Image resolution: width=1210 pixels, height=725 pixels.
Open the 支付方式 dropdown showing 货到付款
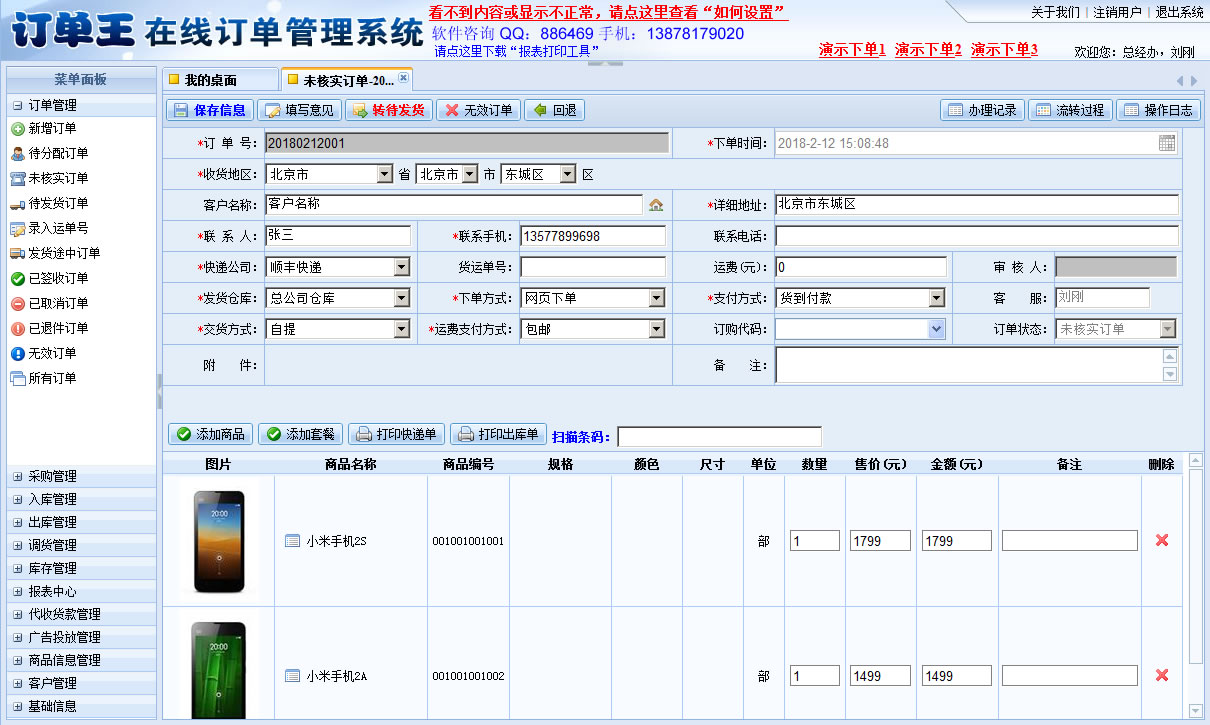[x=936, y=298]
